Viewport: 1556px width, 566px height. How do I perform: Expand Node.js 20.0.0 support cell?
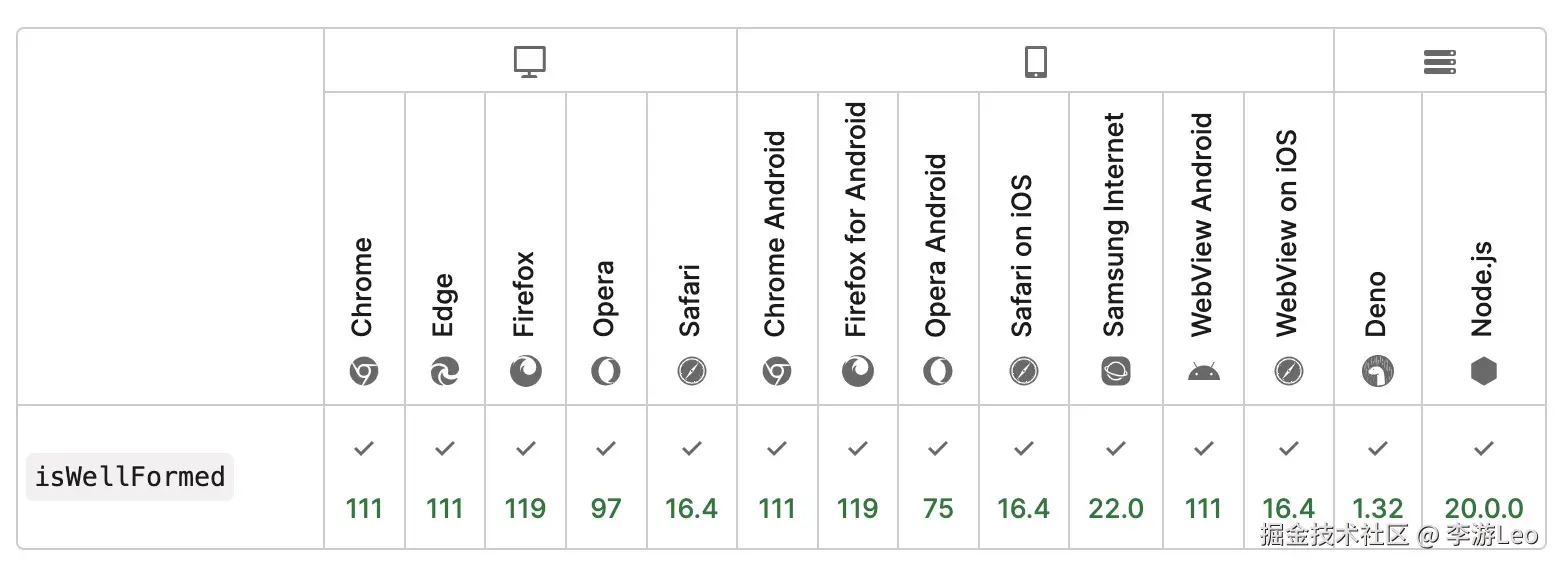[1484, 478]
